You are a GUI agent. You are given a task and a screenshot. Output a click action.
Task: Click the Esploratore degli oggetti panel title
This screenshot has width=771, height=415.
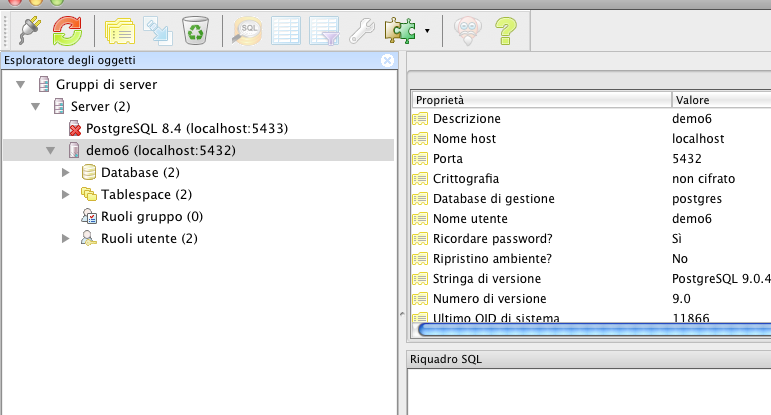point(70,60)
